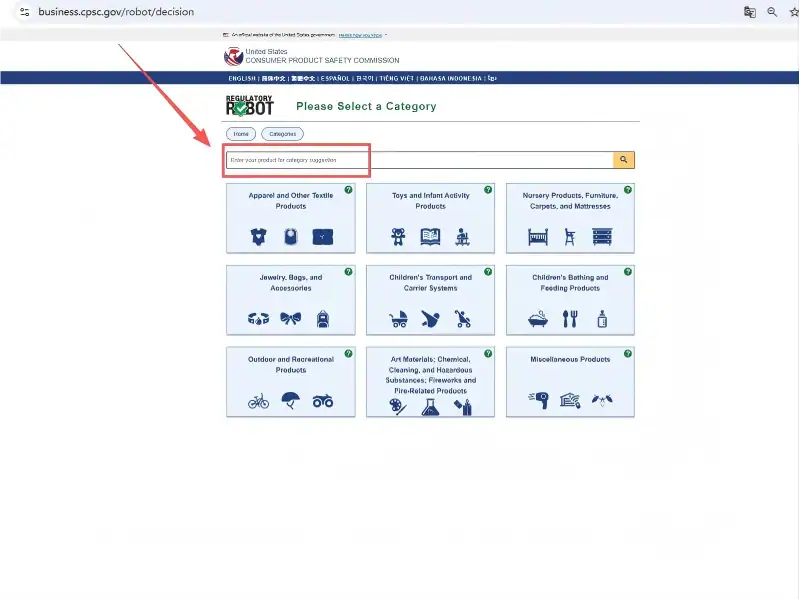Click the hair dryer icon in Miscellaneous card
This screenshot has height=600, width=800.
pos(538,400)
